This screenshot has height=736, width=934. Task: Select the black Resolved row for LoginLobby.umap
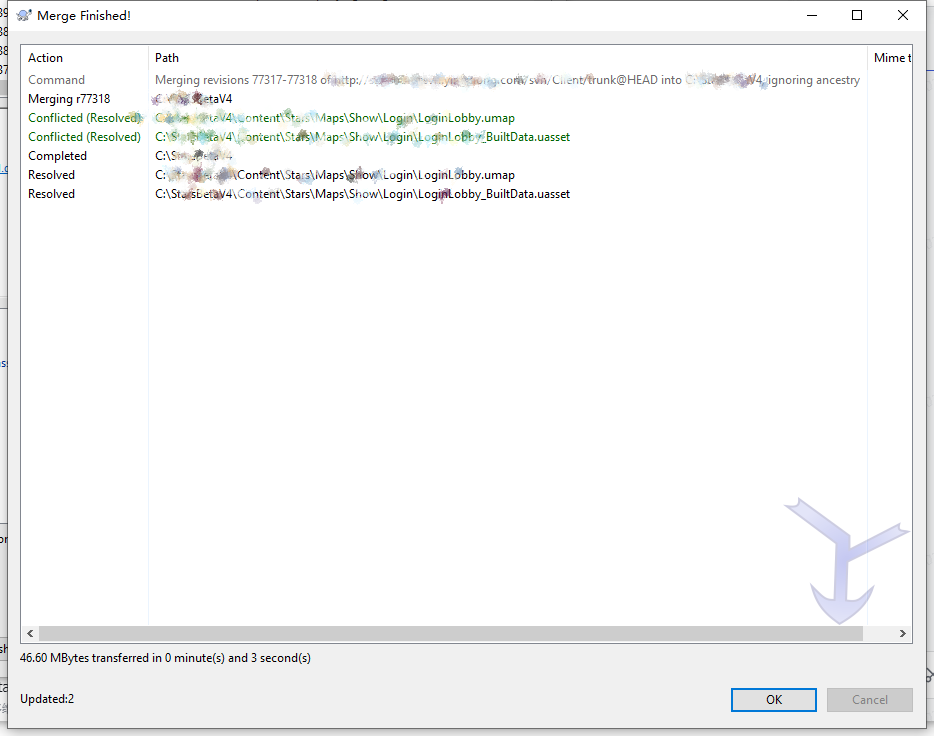[x=52, y=175]
